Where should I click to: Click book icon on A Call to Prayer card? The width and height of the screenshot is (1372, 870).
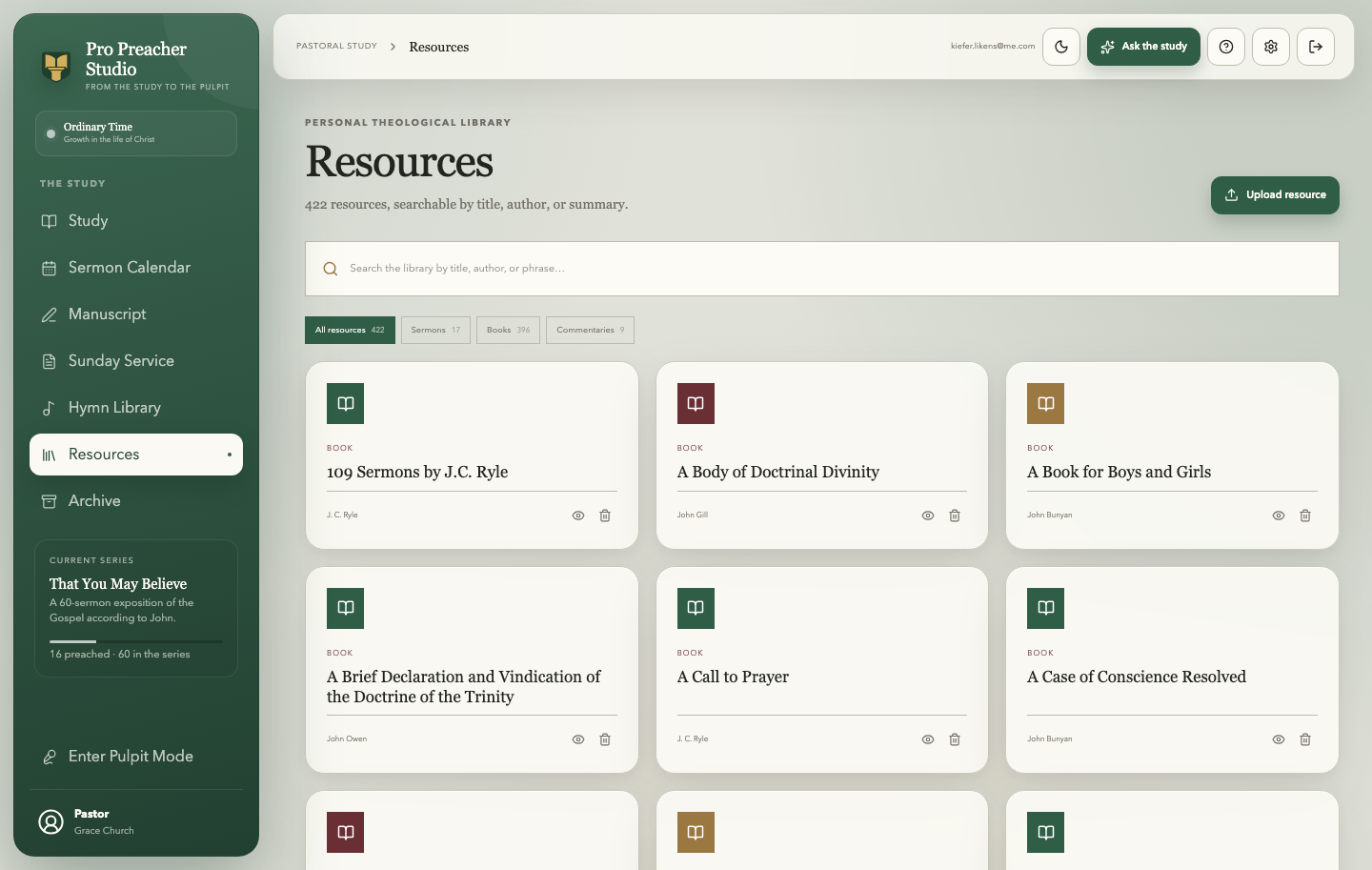(x=696, y=609)
